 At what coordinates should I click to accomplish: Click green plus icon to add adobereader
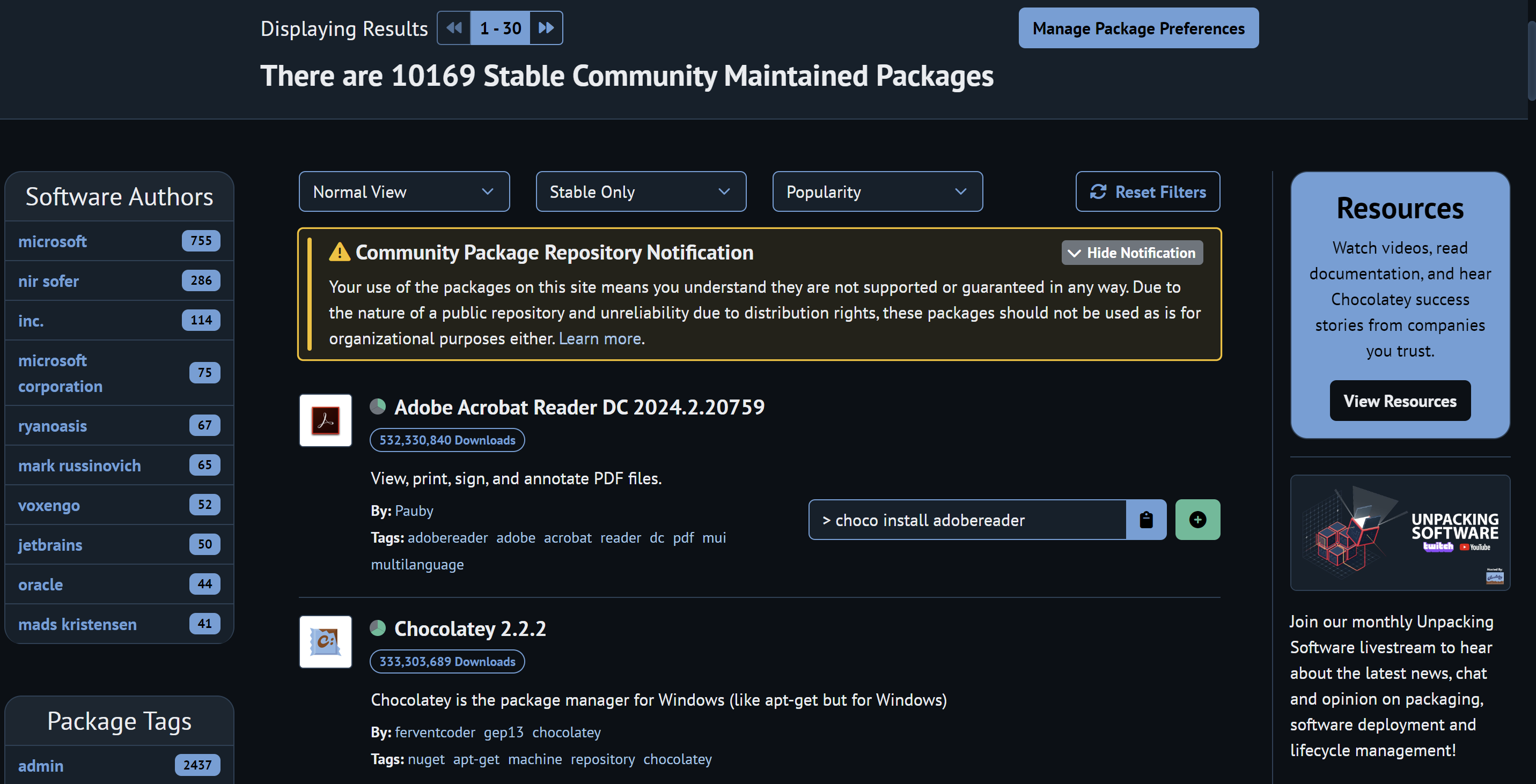point(1197,520)
